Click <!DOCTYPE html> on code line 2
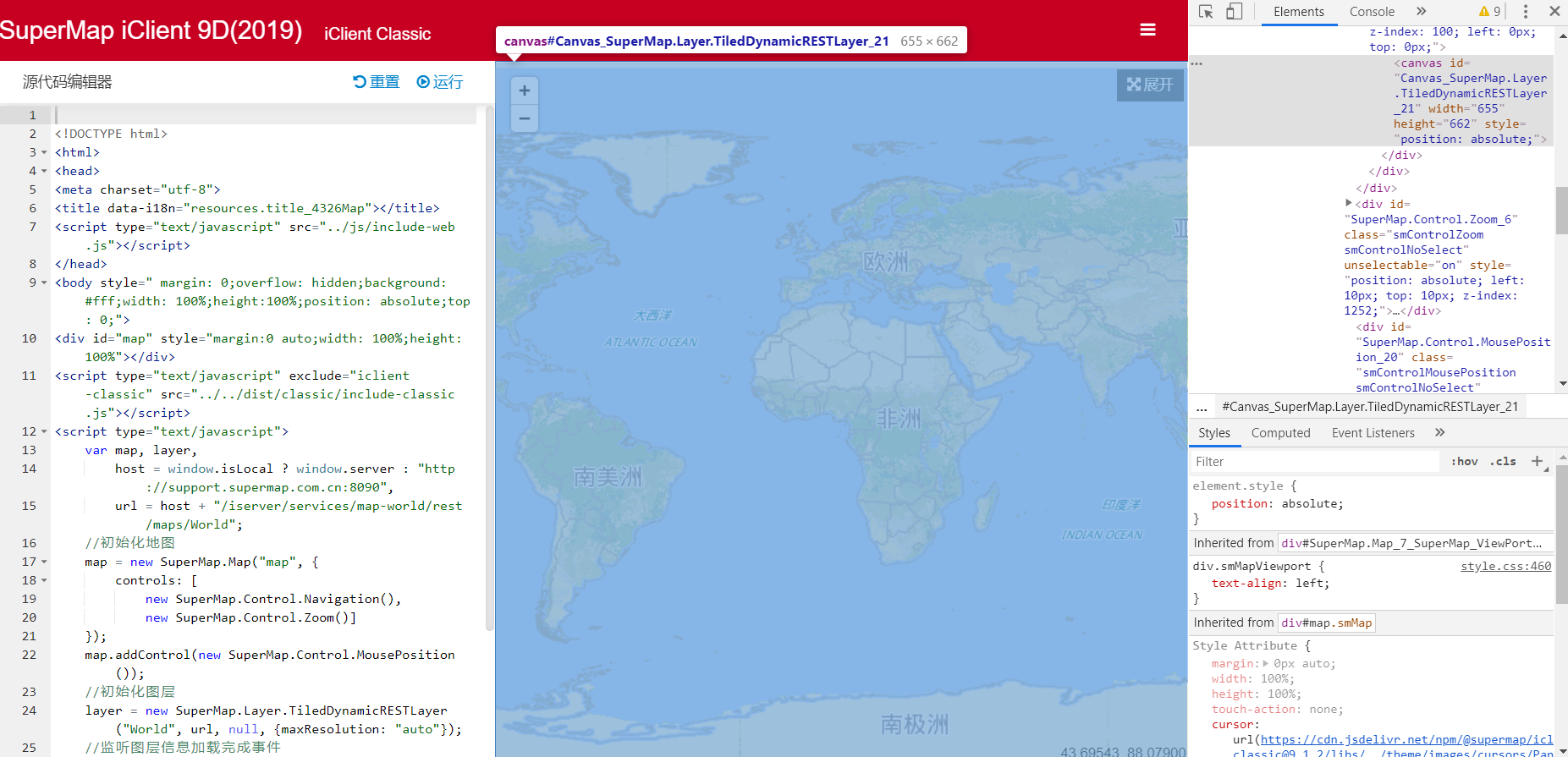Viewport: 1568px width, 757px height. tap(111, 134)
